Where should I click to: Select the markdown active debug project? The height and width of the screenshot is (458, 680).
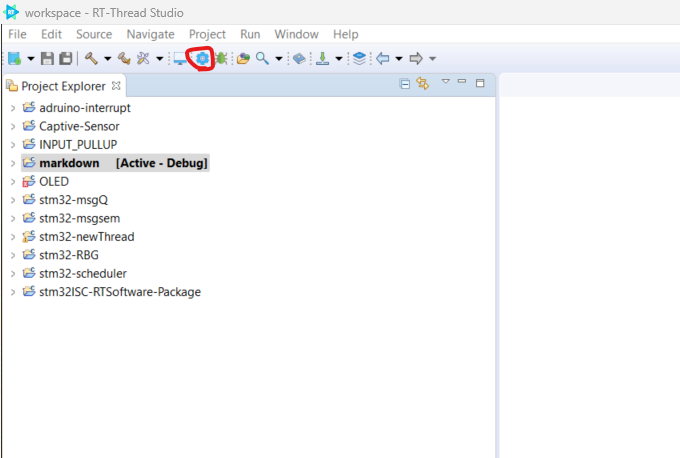point(69,163)
